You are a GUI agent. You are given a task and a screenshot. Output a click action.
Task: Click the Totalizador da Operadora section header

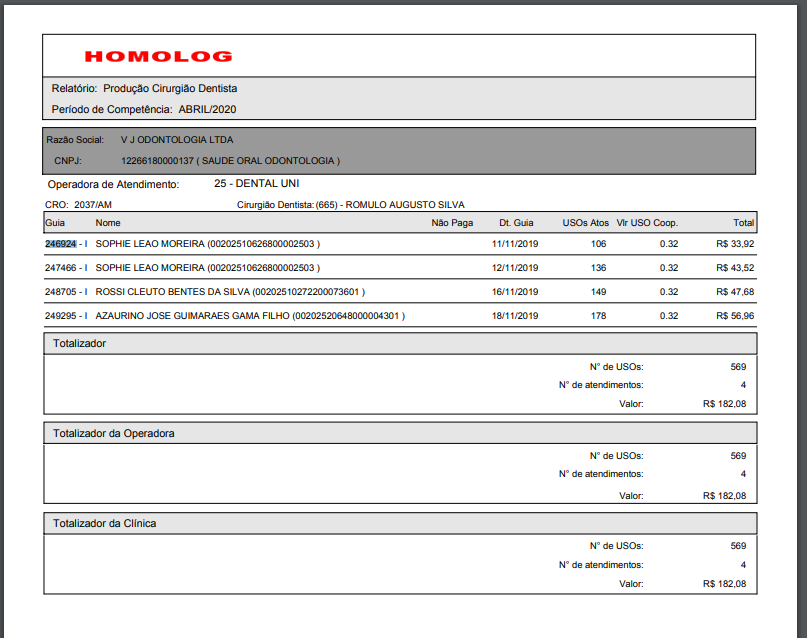[x=114, y=433]
